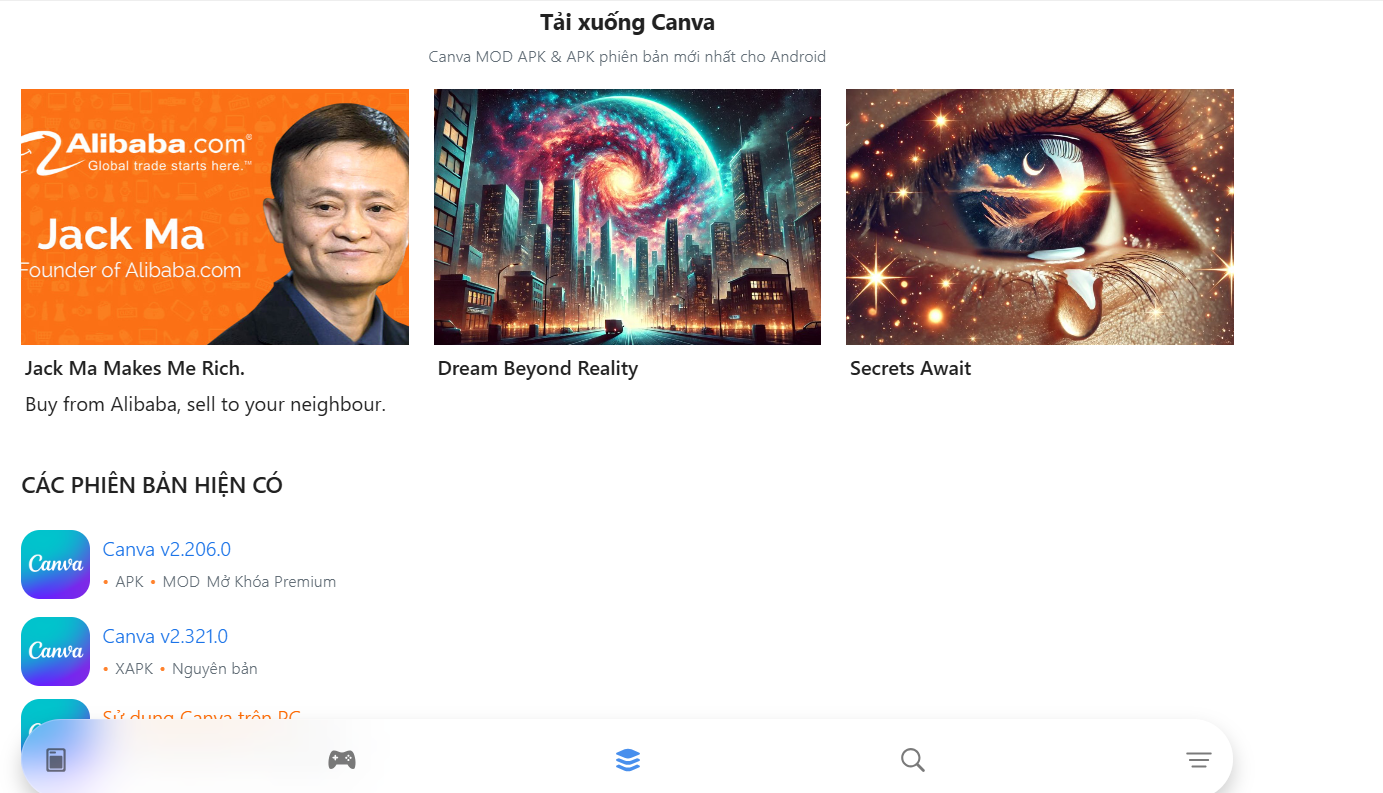
Task: Click the XAPK Nguyên bản label
Action: pyautogui.click(x=186, y=668)
